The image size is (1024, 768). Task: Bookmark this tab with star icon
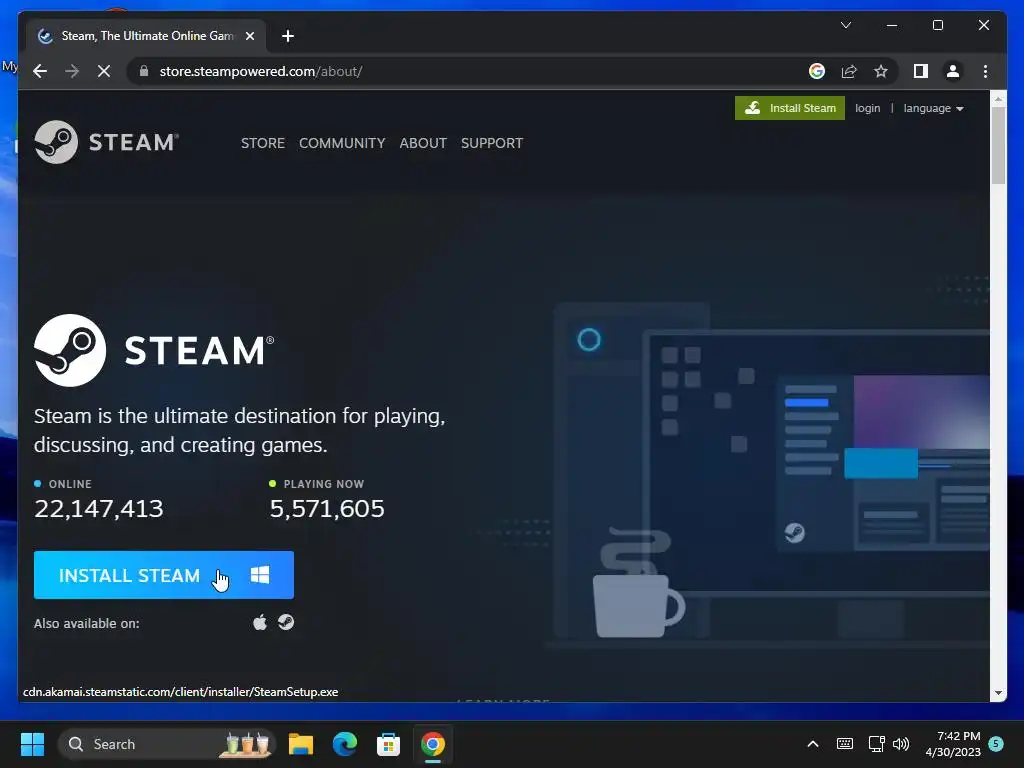[881, 71]
